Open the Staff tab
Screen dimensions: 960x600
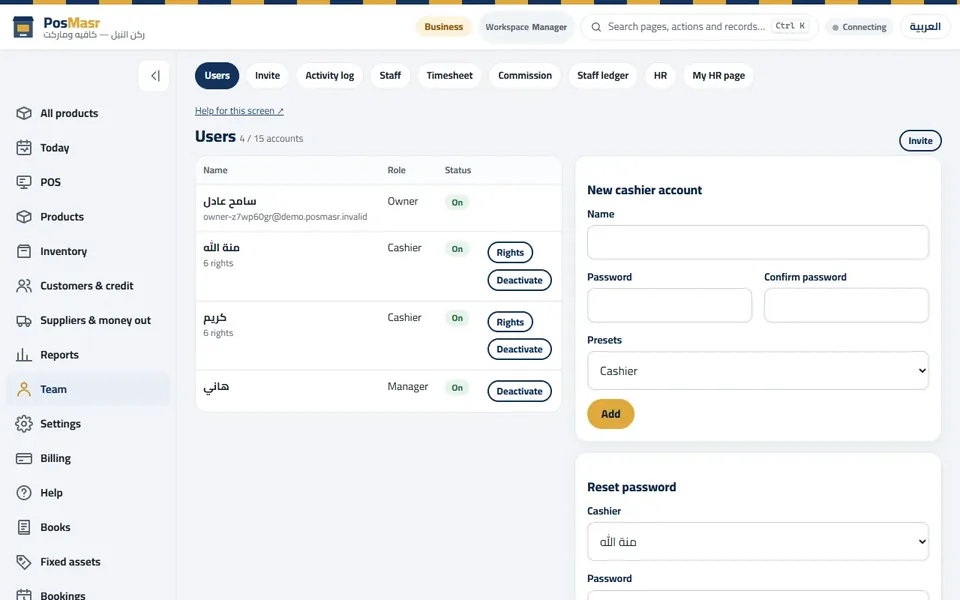390,75
